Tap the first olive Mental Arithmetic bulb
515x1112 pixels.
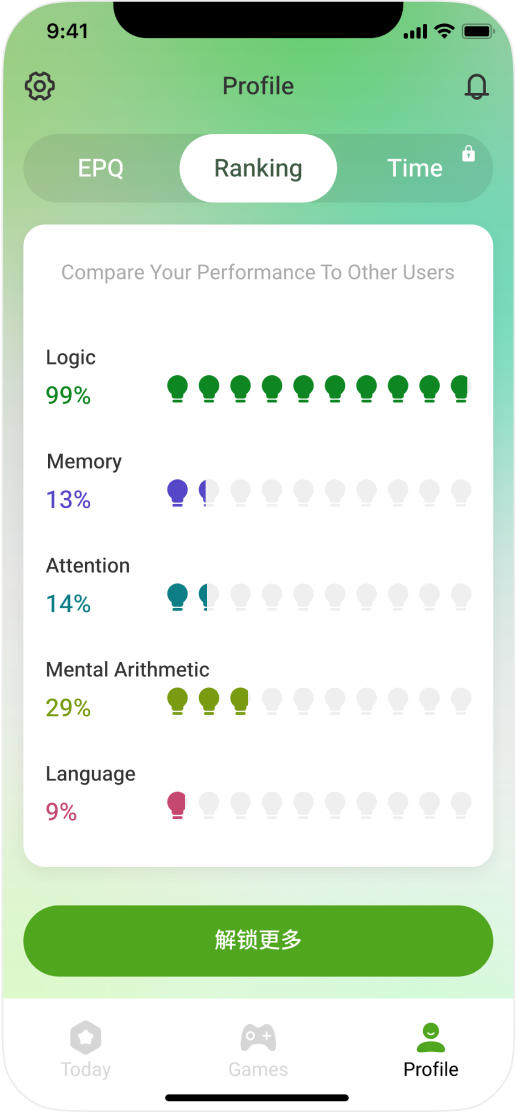177,702
